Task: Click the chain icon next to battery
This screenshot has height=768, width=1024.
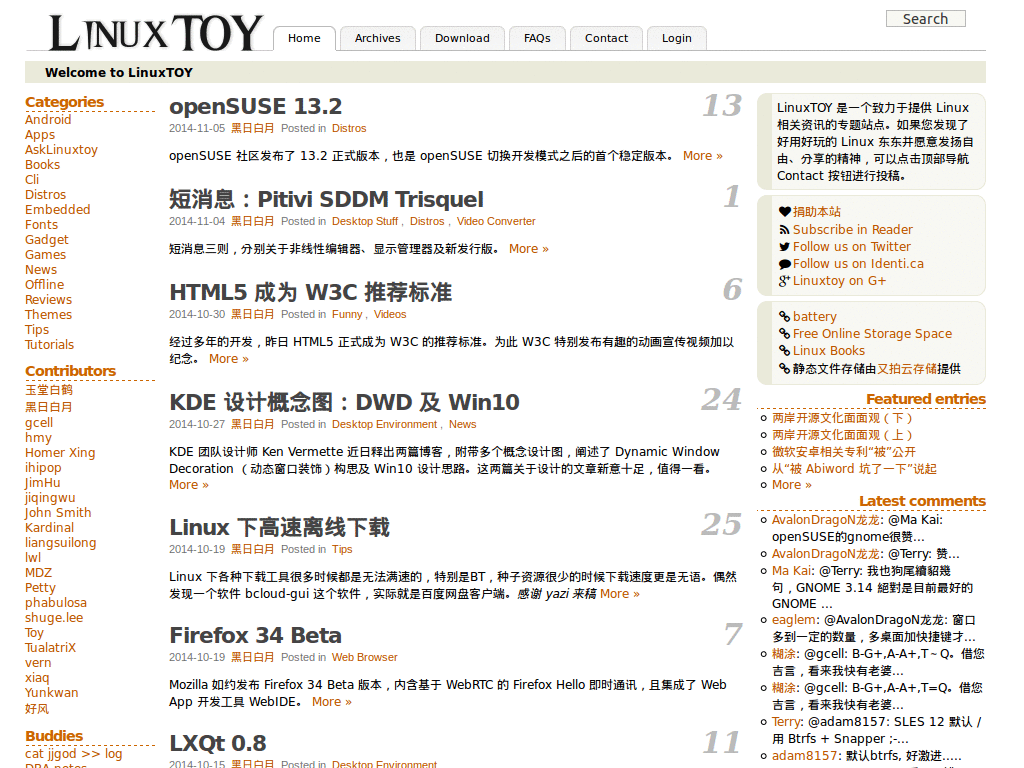Action: [784, 317]
